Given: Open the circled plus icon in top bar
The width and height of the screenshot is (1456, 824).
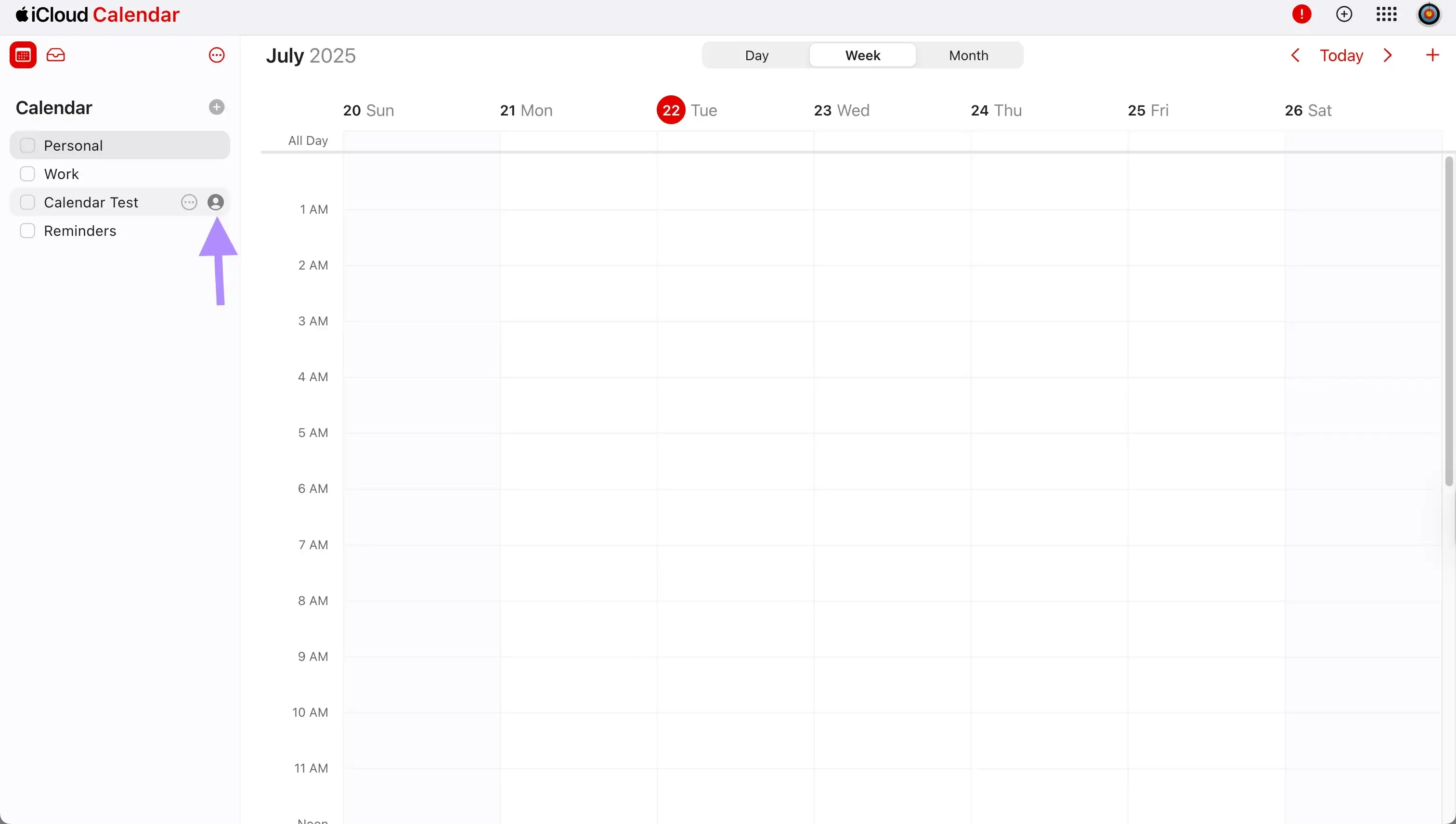Looking at the screenshot, I should tap(1344, 14).
